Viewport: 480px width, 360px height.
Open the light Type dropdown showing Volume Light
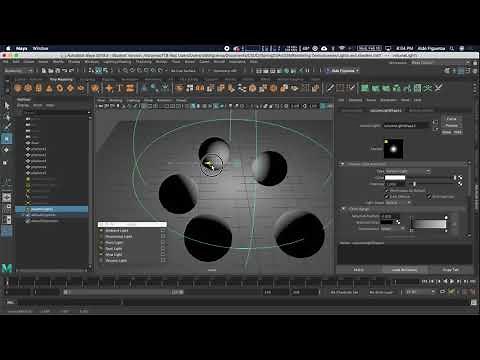coord(408,171)
